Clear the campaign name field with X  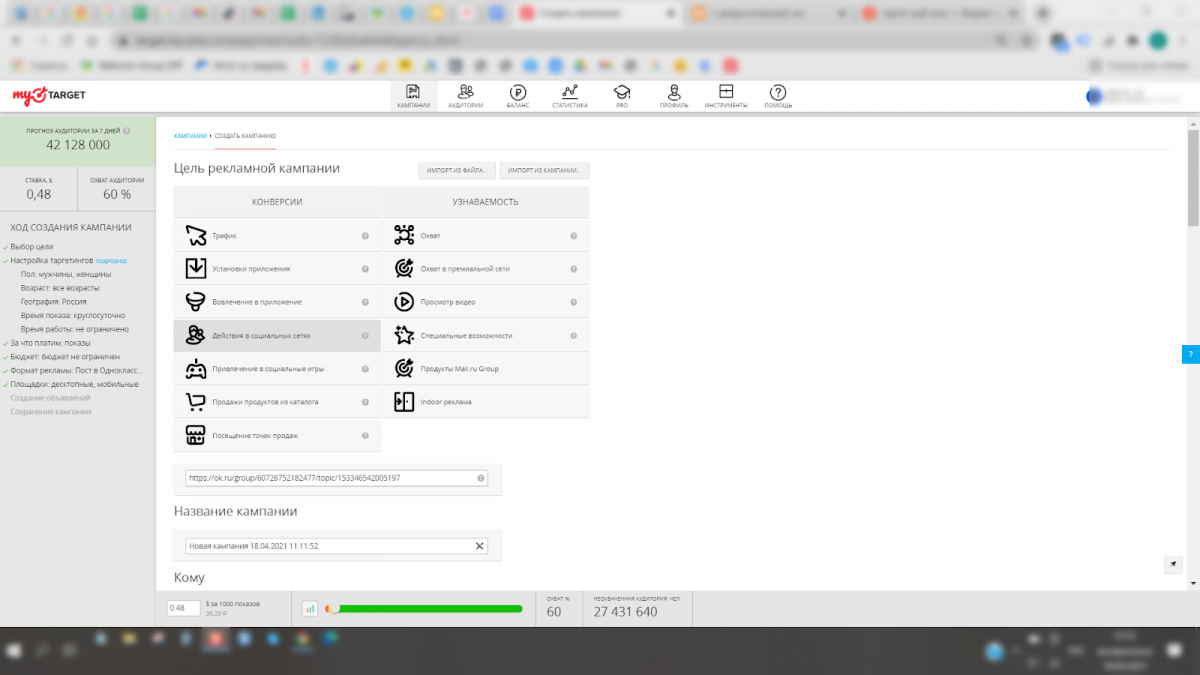tap(479, 546)
